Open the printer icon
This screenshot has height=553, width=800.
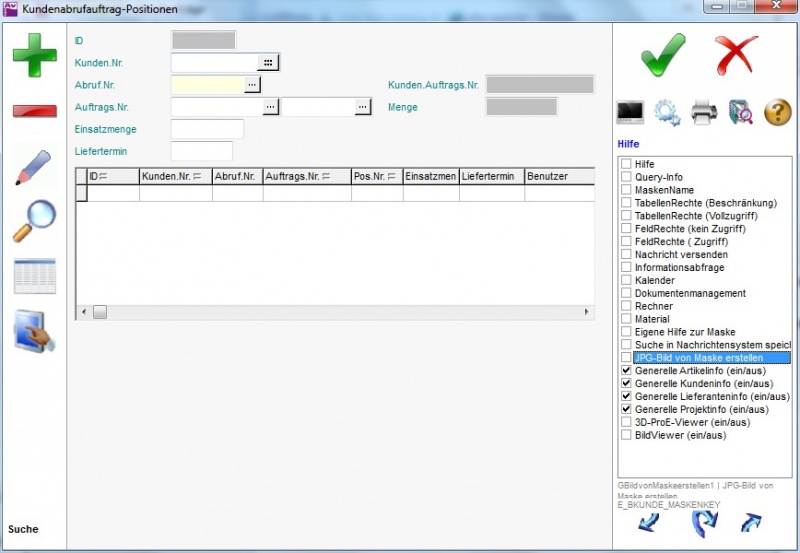(x=704, y=113)
